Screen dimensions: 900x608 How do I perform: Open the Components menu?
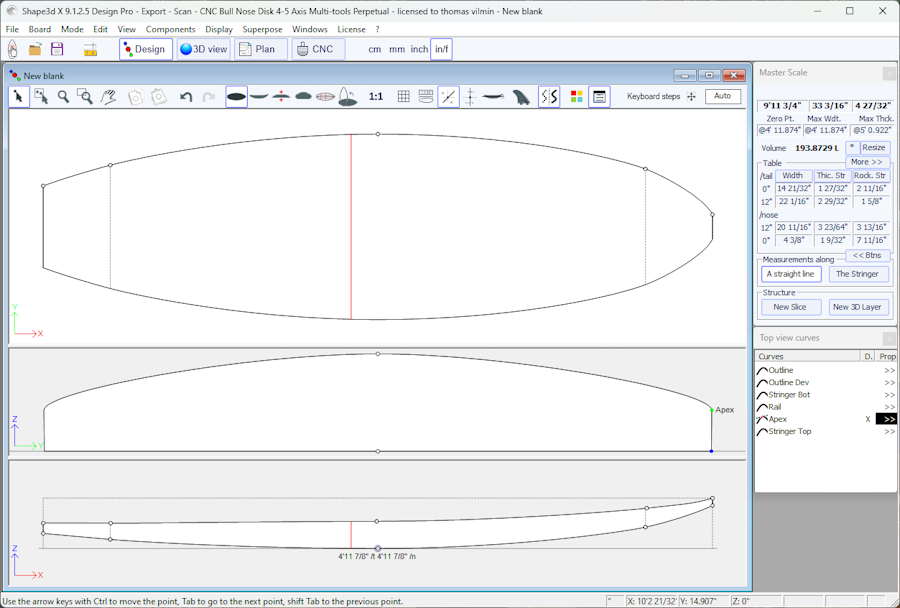(170, 30)
